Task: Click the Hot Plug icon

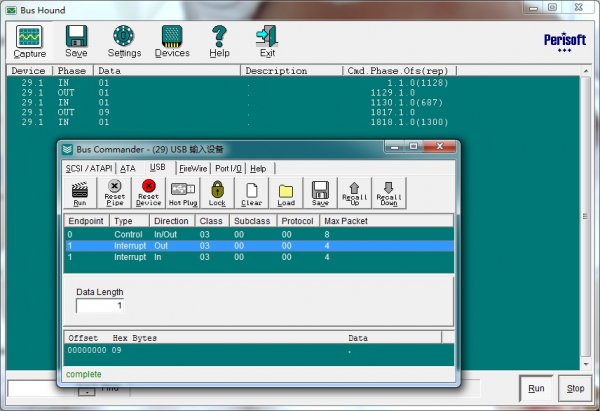Action: point(183,193)
